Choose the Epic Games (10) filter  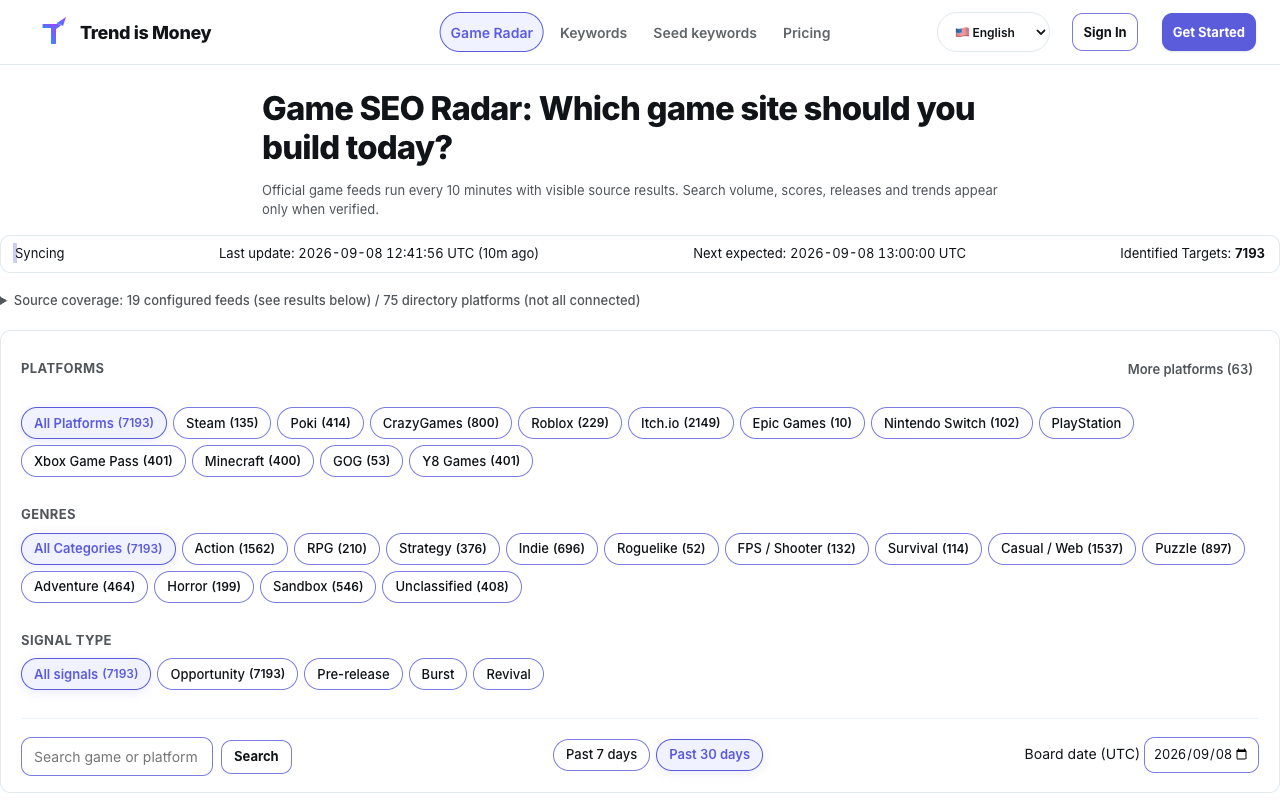802,423
